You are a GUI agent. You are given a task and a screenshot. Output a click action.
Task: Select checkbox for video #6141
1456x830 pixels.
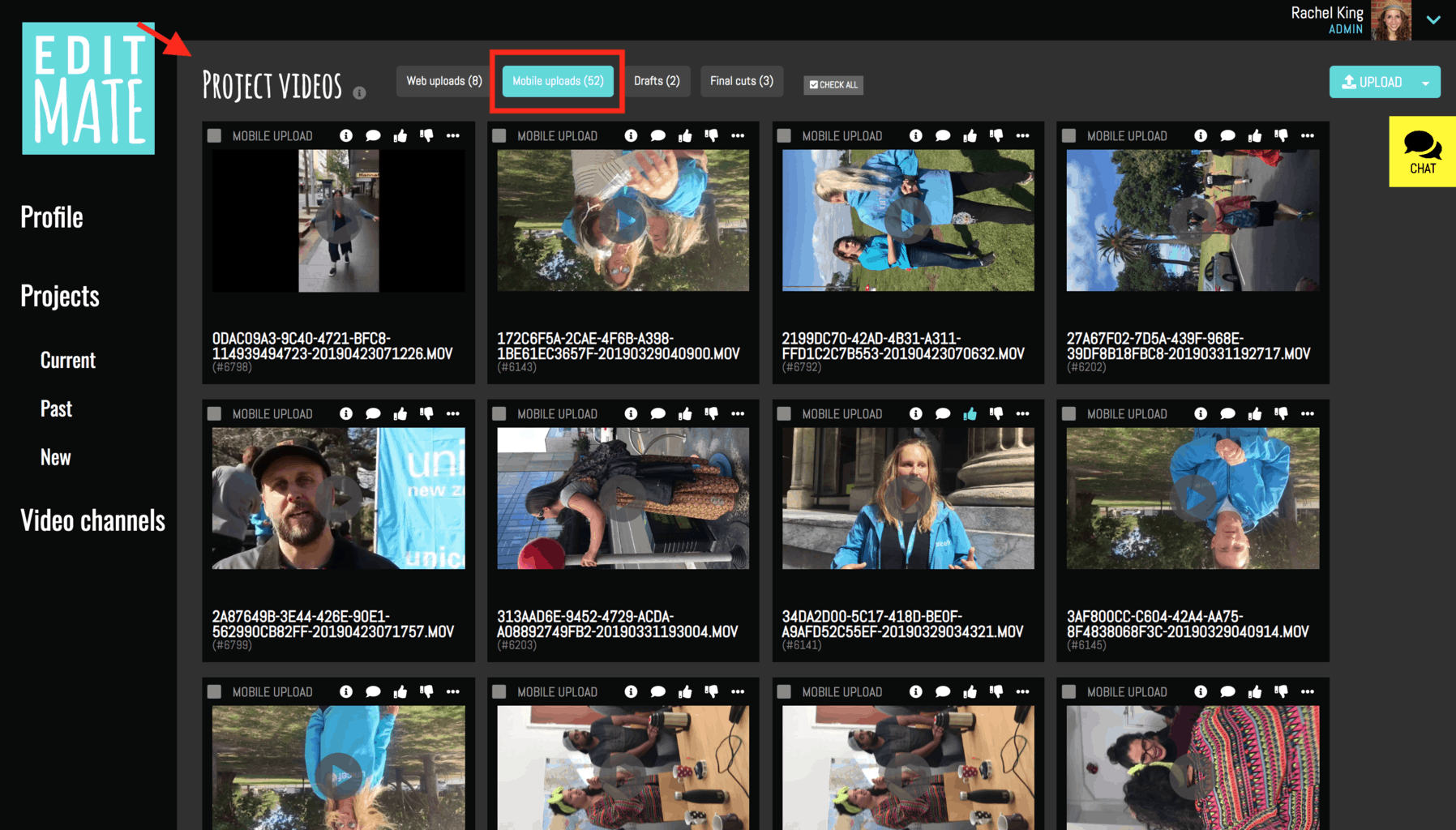pyautogui.click(x=784, y=413)
